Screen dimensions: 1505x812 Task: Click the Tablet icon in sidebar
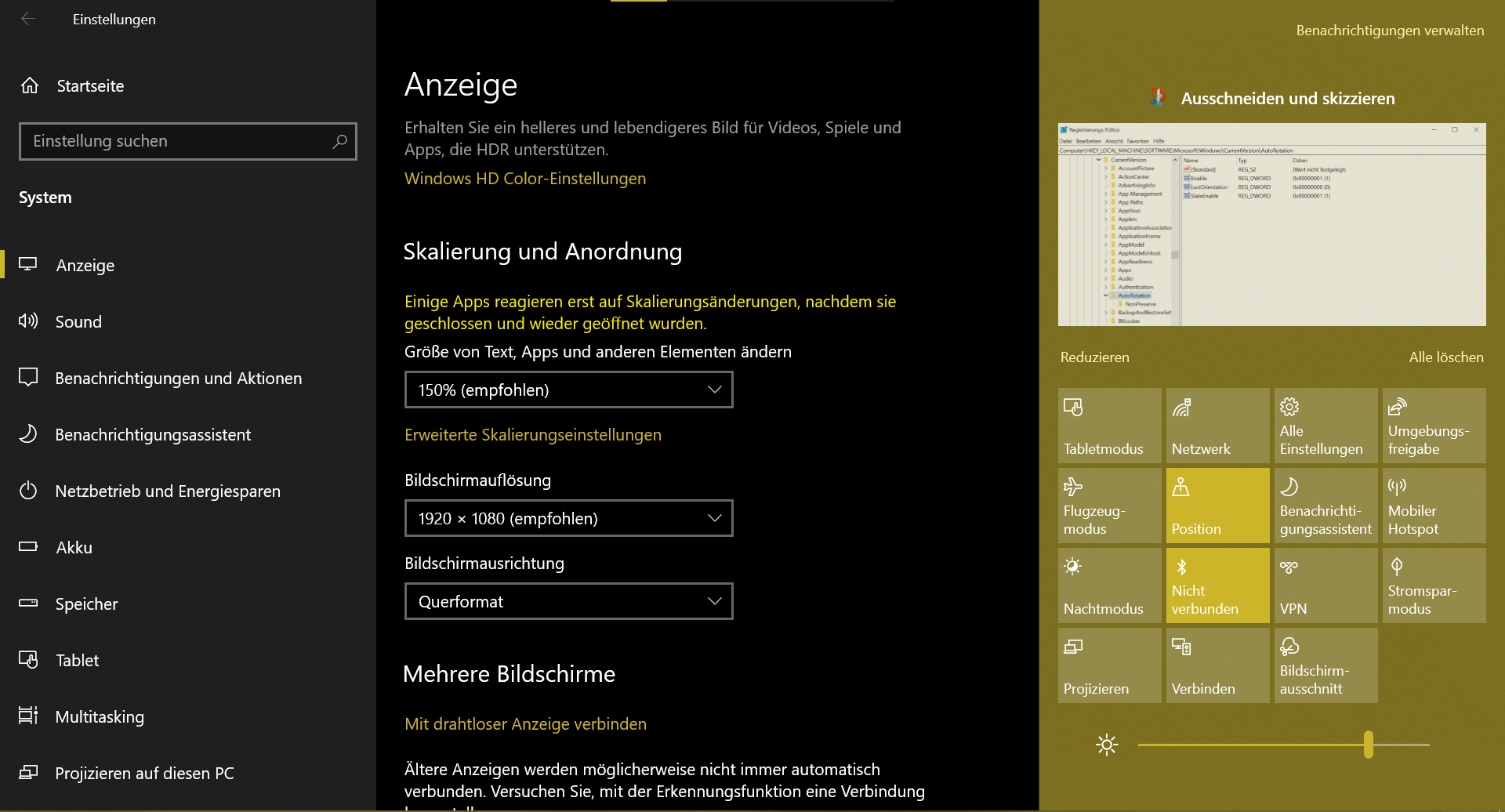[28, 660]
